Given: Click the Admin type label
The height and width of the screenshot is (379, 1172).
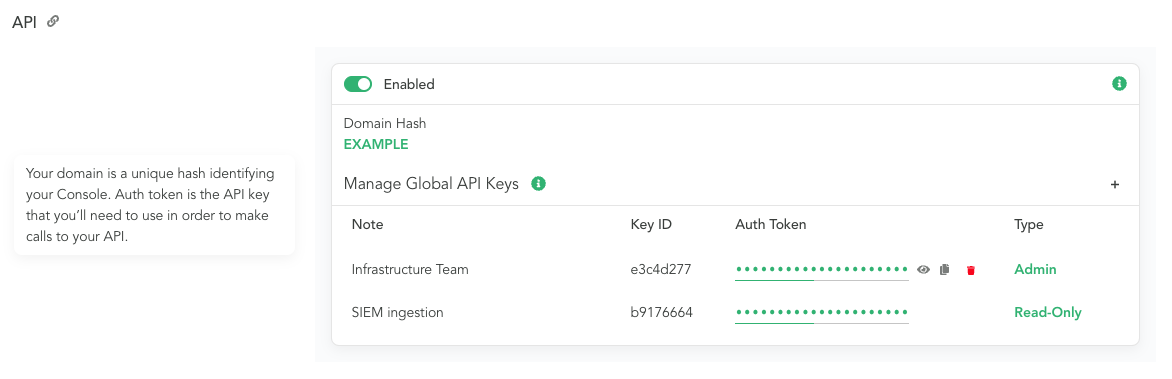Looking at the screenshot, I should click(x=1035, y=269).
